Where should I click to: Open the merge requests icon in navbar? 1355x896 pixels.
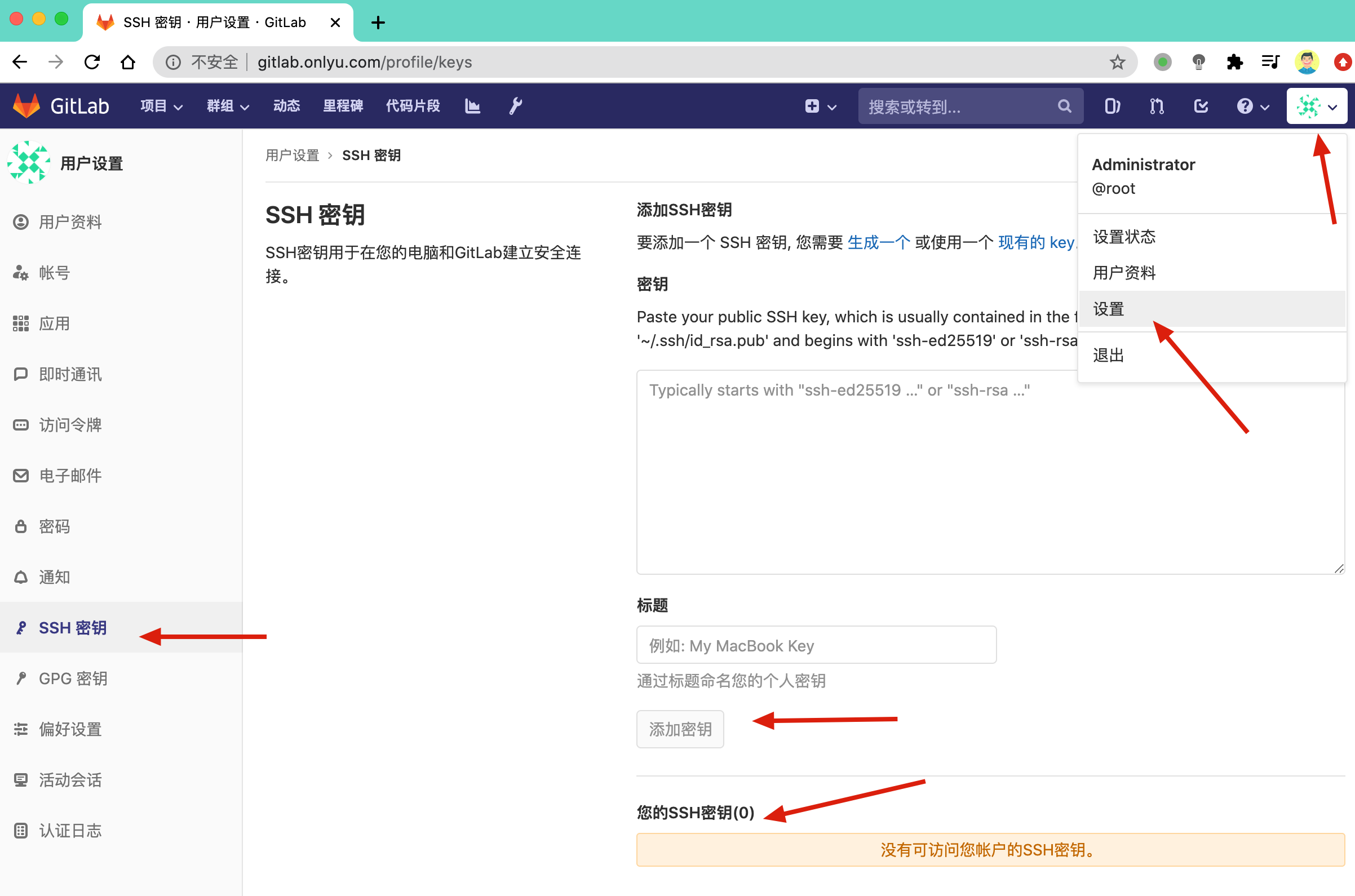pyautogui.click(x=1157, y=107)
